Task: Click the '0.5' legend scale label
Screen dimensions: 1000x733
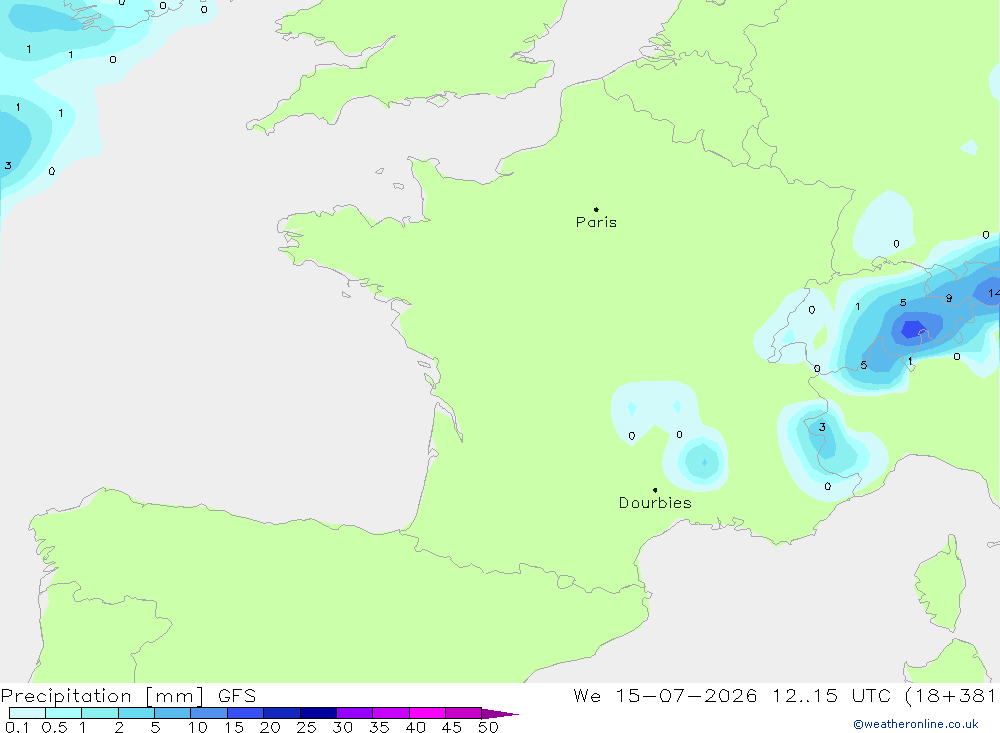Action: pos(54,727)
